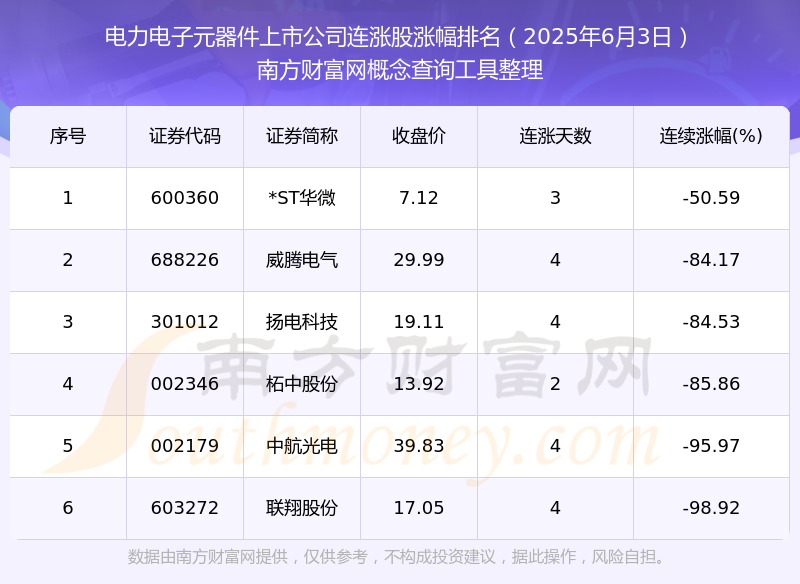Click the value -50.59
The width and height of the screenshot is (800, 584).
point(711,198)
